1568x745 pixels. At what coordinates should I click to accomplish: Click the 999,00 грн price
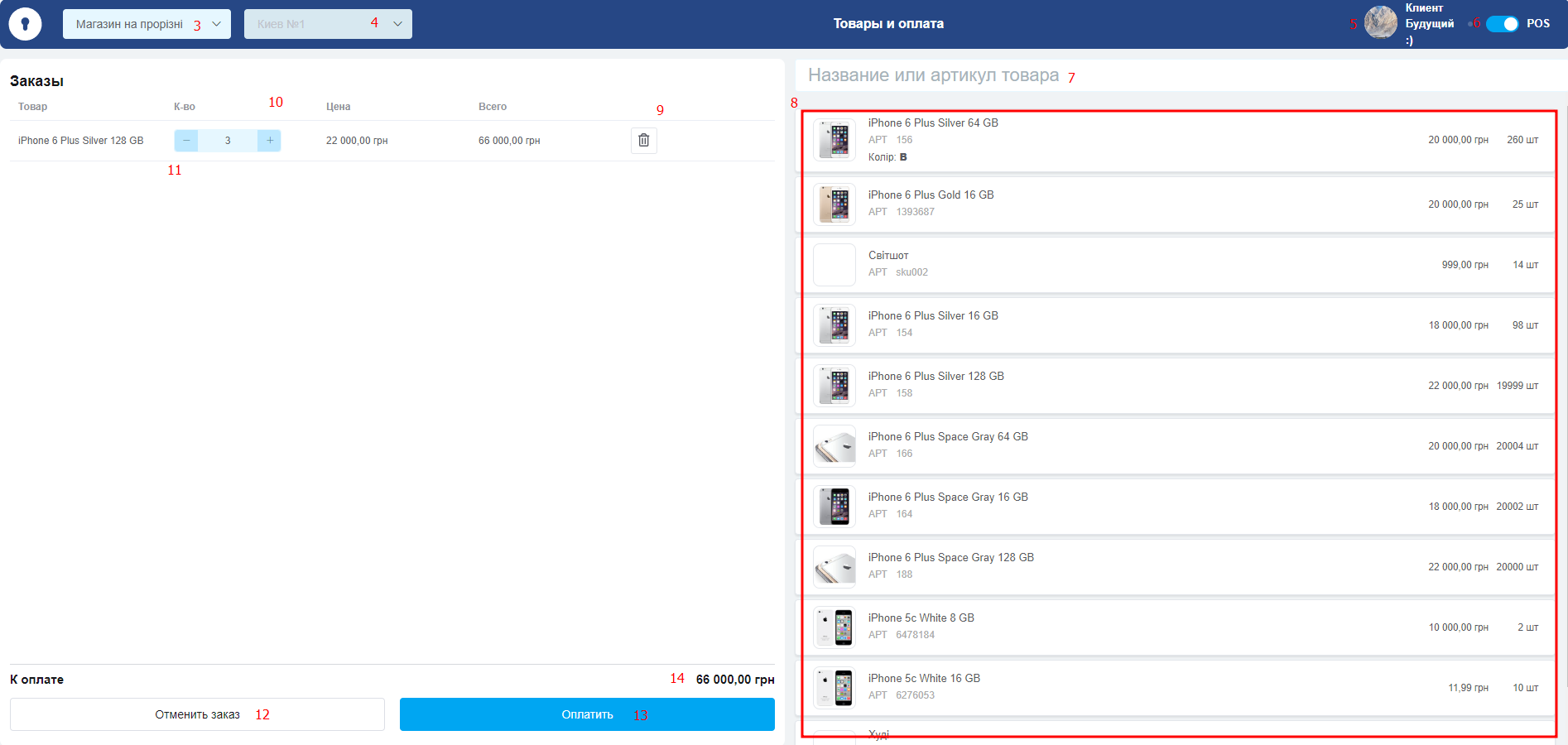tap(1465, 265)
